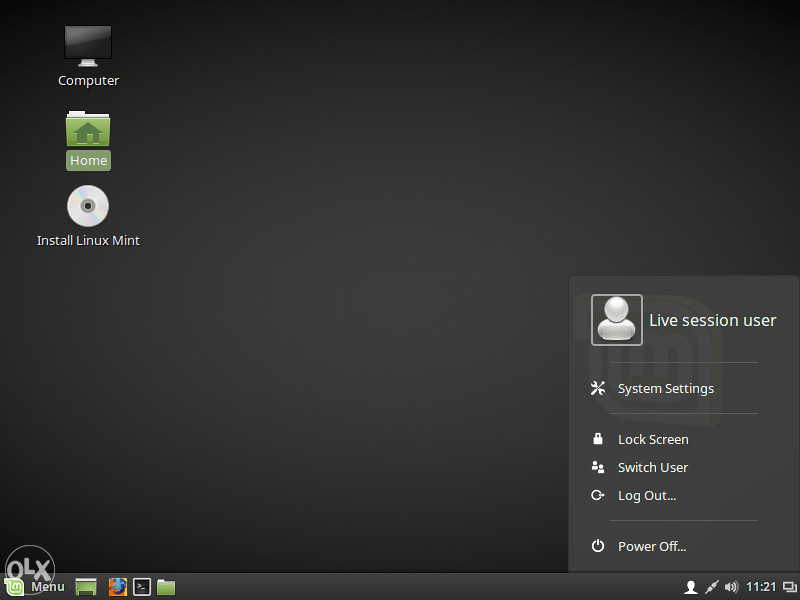This screenshot has width=800, height=600.
Task: Click the Power Off symbol icon
Action: pos(597,546)
